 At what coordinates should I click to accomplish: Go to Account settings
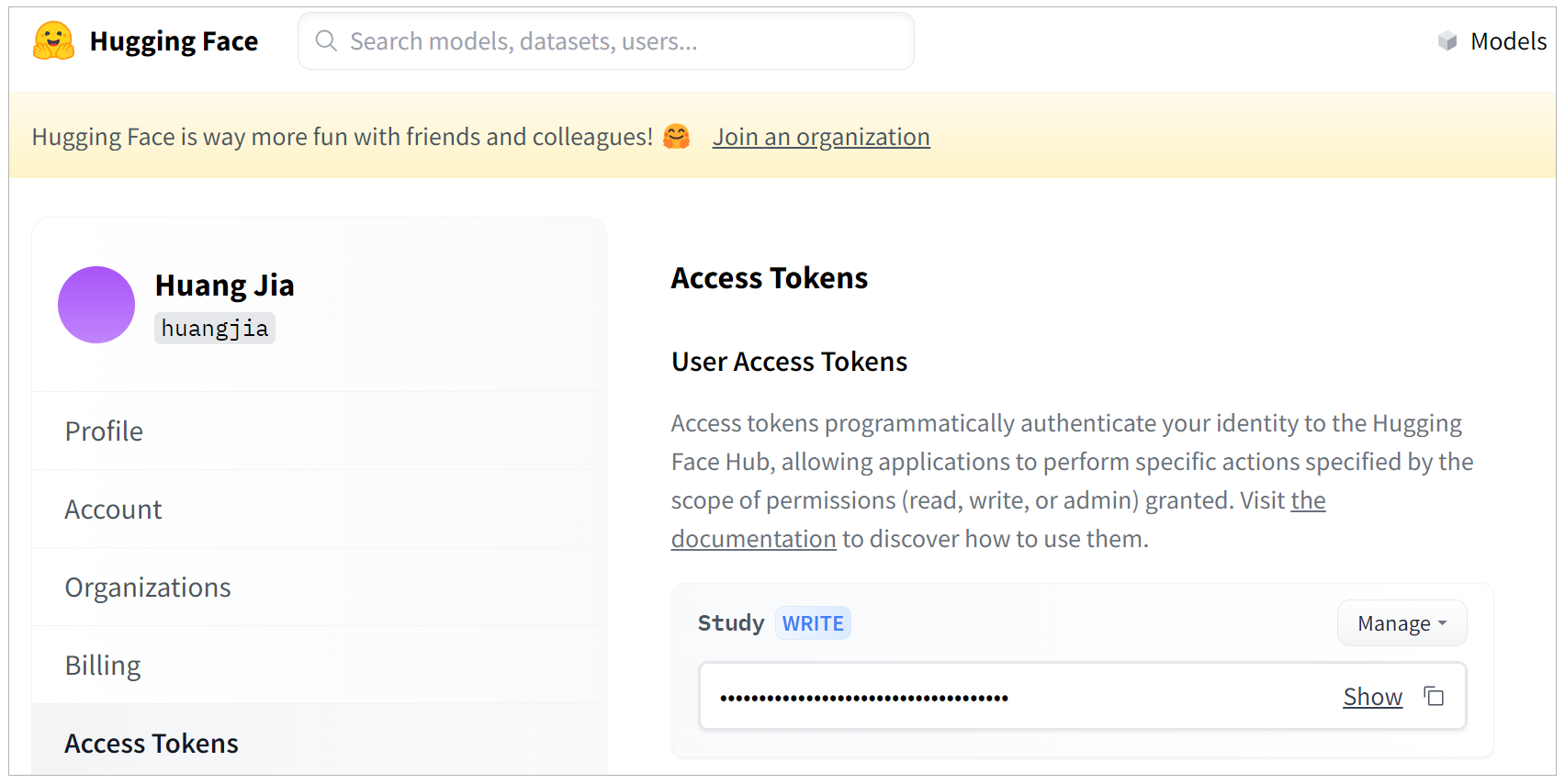[113, 510]
